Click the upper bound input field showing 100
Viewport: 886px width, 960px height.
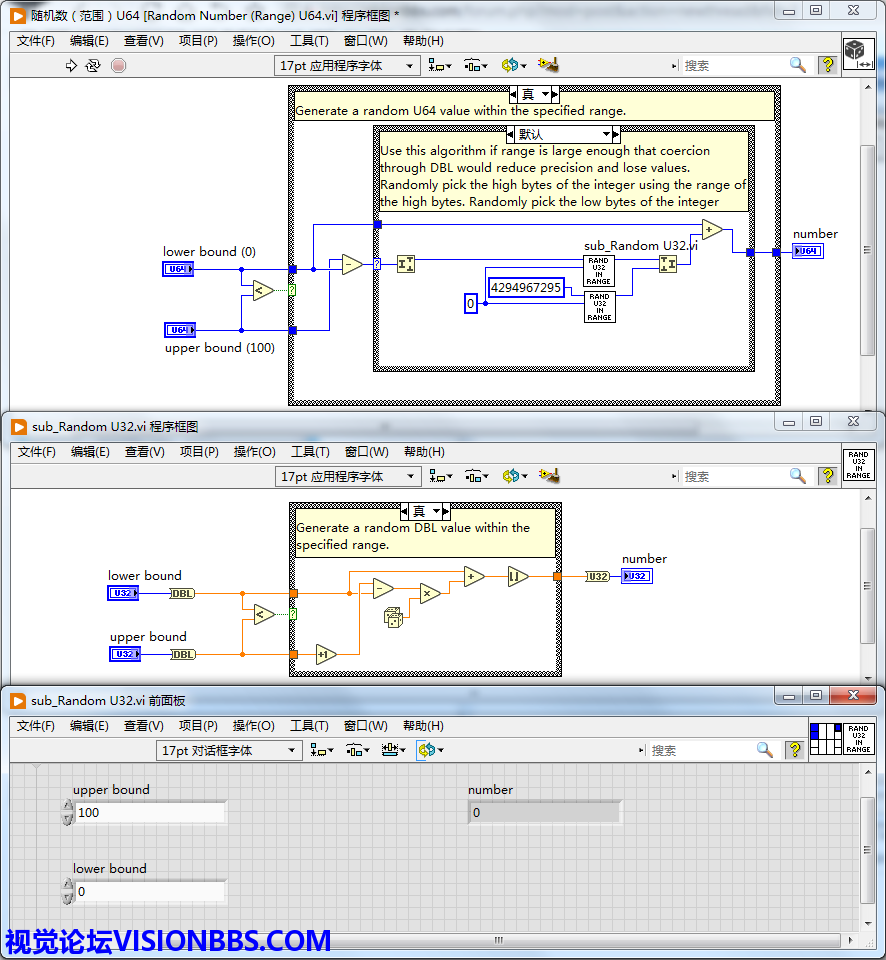click(x=150, y=813)
